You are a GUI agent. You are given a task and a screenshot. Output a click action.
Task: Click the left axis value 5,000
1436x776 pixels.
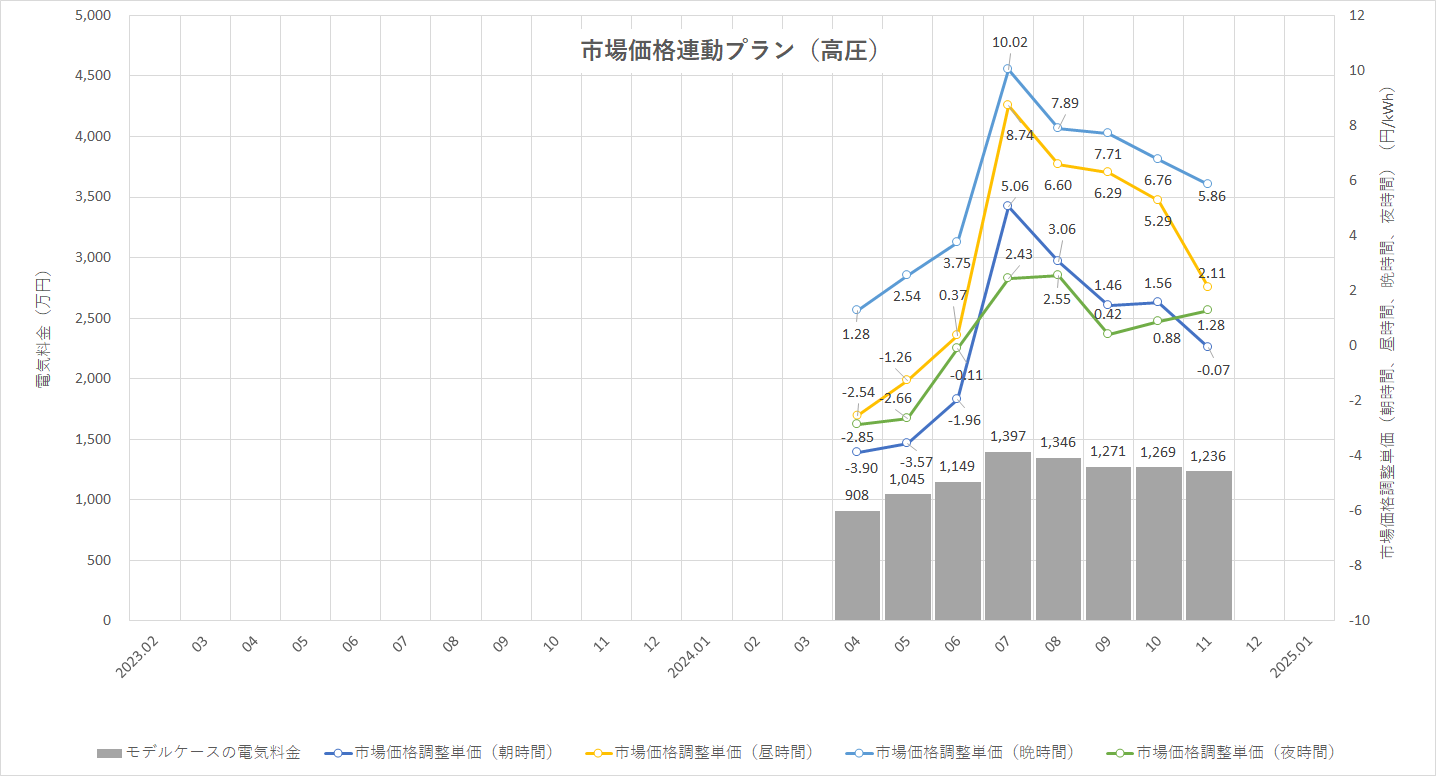tap(93, 15)
